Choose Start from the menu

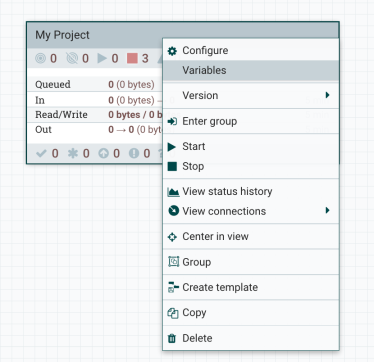[251, 146]
